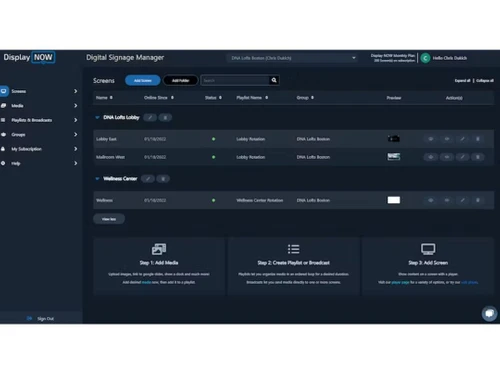
Task: Collapse the Wellness Center folder arrow
Action: click(x=97, y=179)
